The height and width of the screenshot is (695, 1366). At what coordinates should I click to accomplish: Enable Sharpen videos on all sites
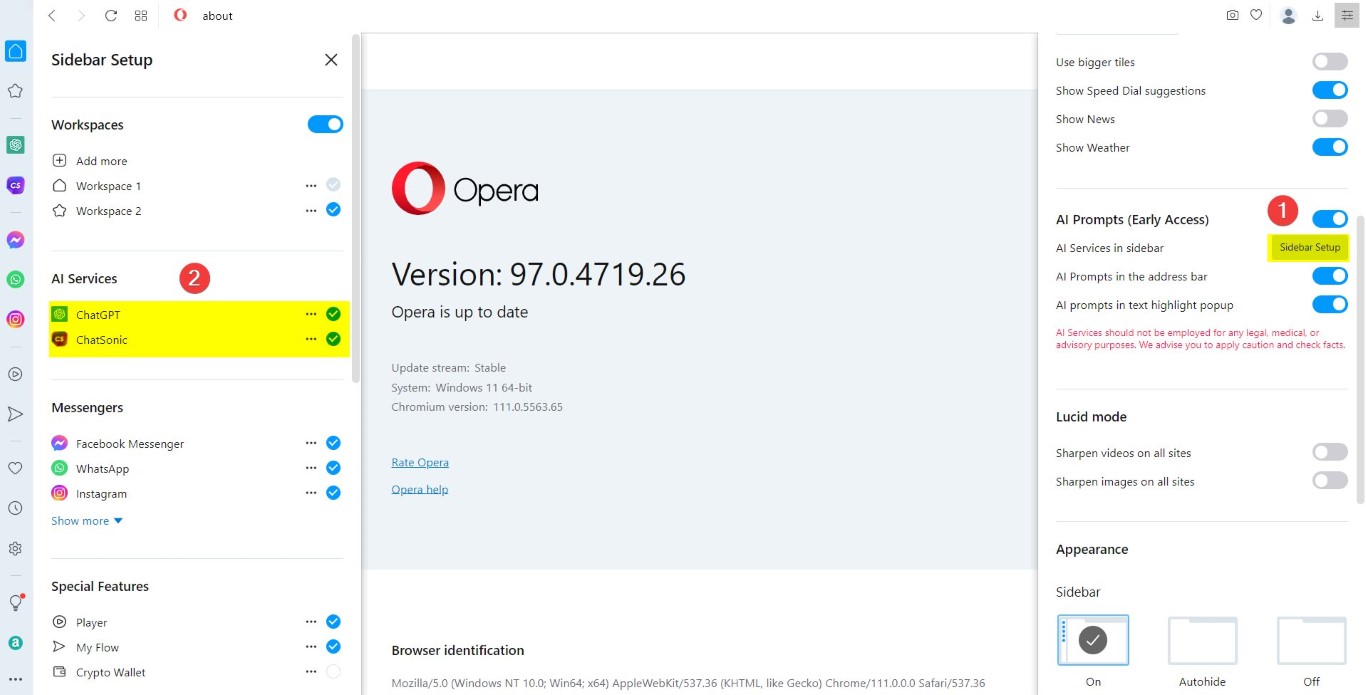[x=1330, y=452]
